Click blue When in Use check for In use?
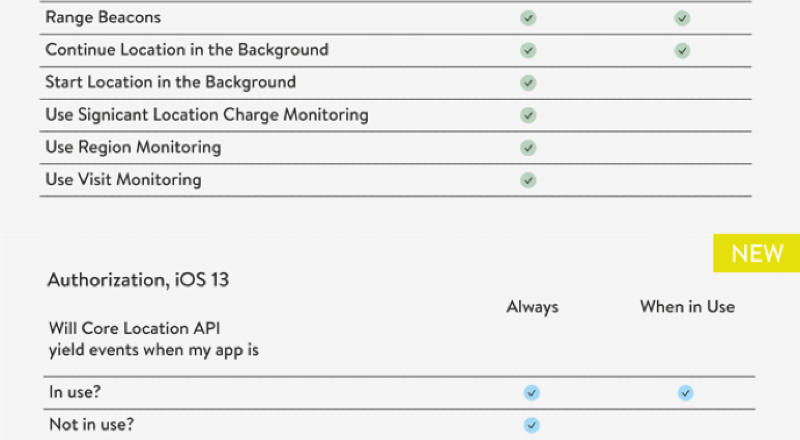The width and height of the screenshot is (800, 440). (x=685, y=393)
